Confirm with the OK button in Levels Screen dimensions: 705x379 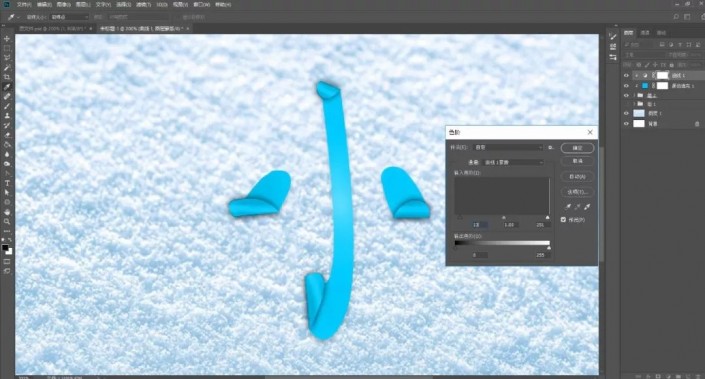tap(577, 148)
